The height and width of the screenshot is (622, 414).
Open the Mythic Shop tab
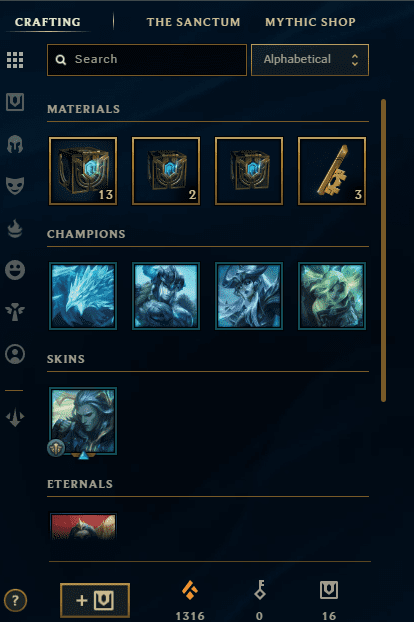click(310, 22)
